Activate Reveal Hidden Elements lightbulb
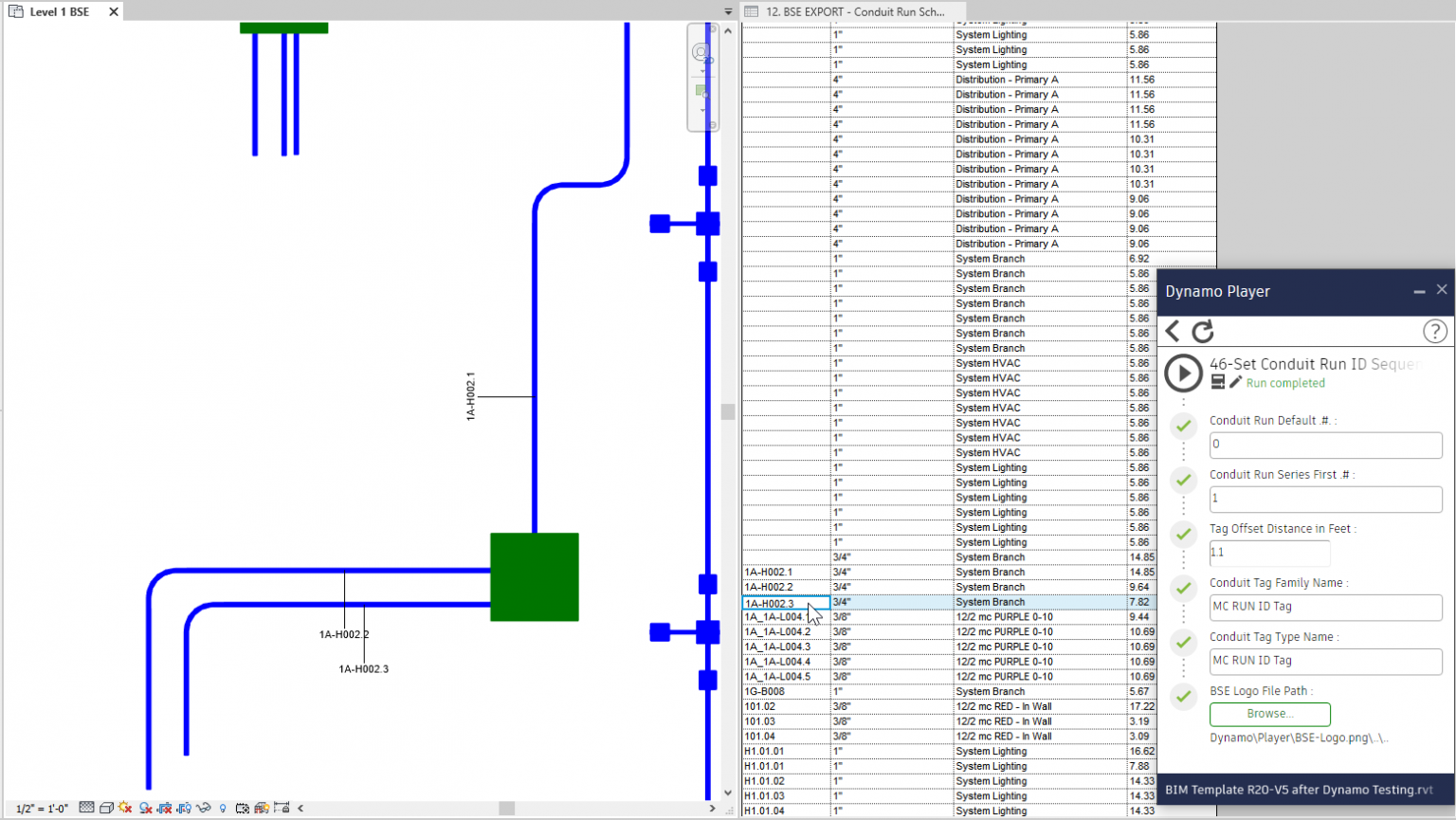Image resolution: width=1456 pixels, height=820 pixels. (x=222, y=808)
